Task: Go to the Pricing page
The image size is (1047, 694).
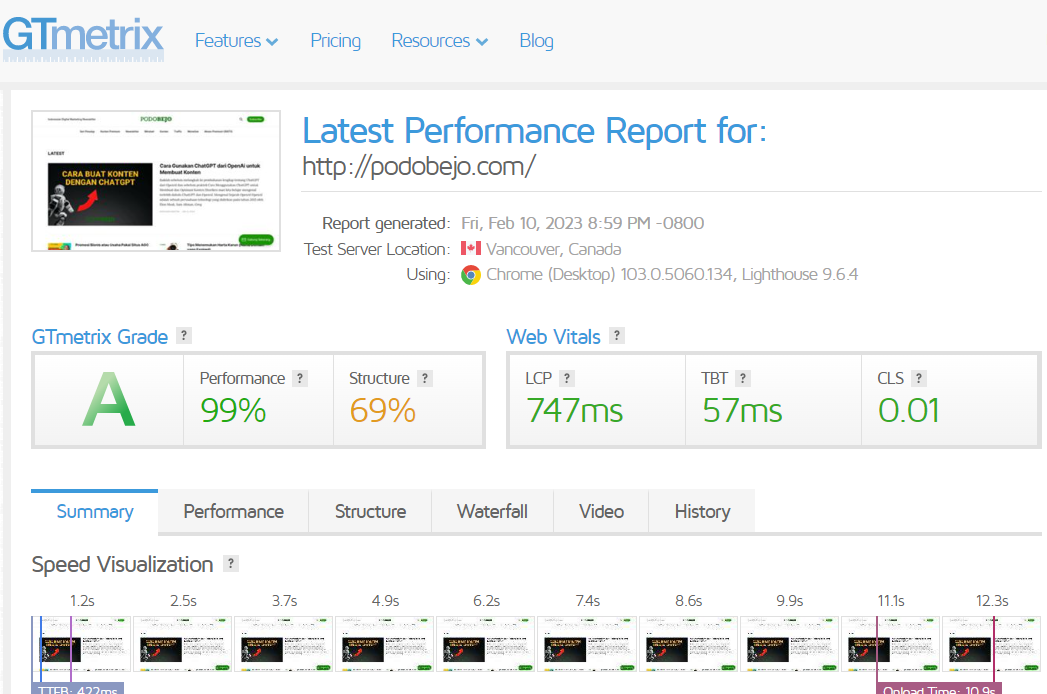Action: click(x=335, y=41)
